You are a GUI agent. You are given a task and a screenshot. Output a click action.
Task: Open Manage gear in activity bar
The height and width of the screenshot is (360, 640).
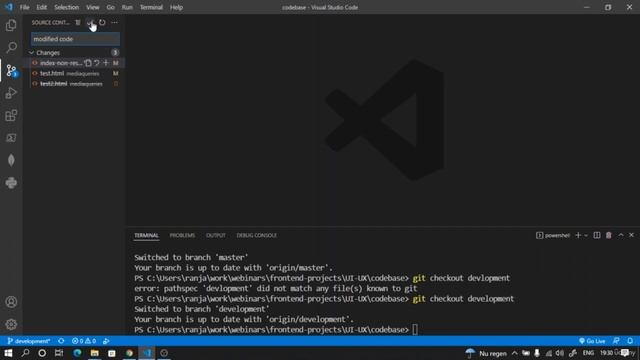coord(11,324)
